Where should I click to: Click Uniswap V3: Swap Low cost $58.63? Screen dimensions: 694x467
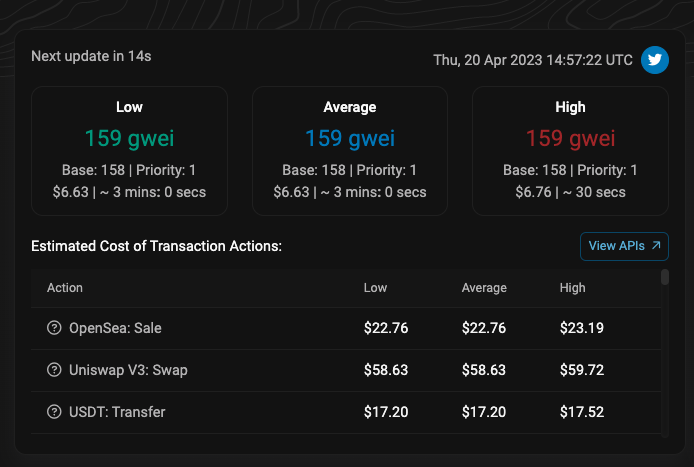(386, 370)
